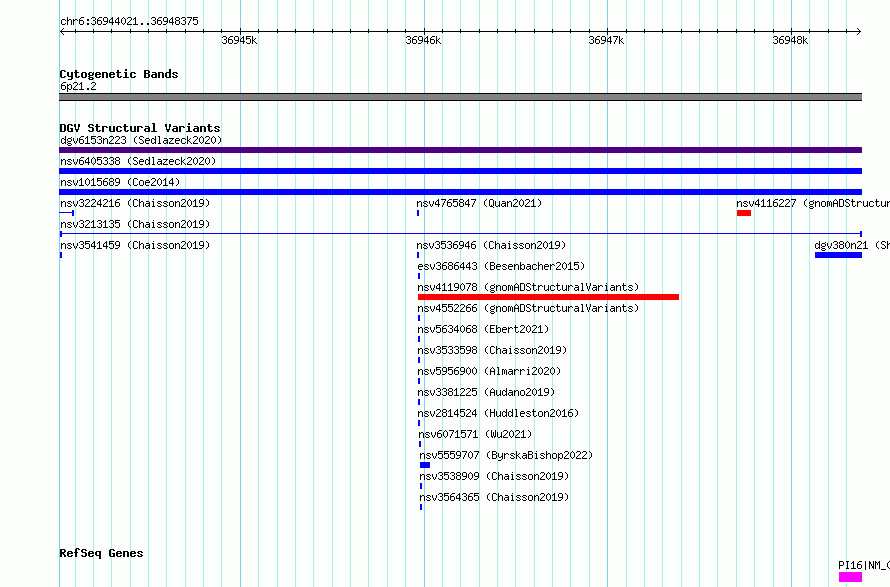Click the ruler's right arrowhead
This screenshot has width=890, height=587.
[x=859, y=32]
